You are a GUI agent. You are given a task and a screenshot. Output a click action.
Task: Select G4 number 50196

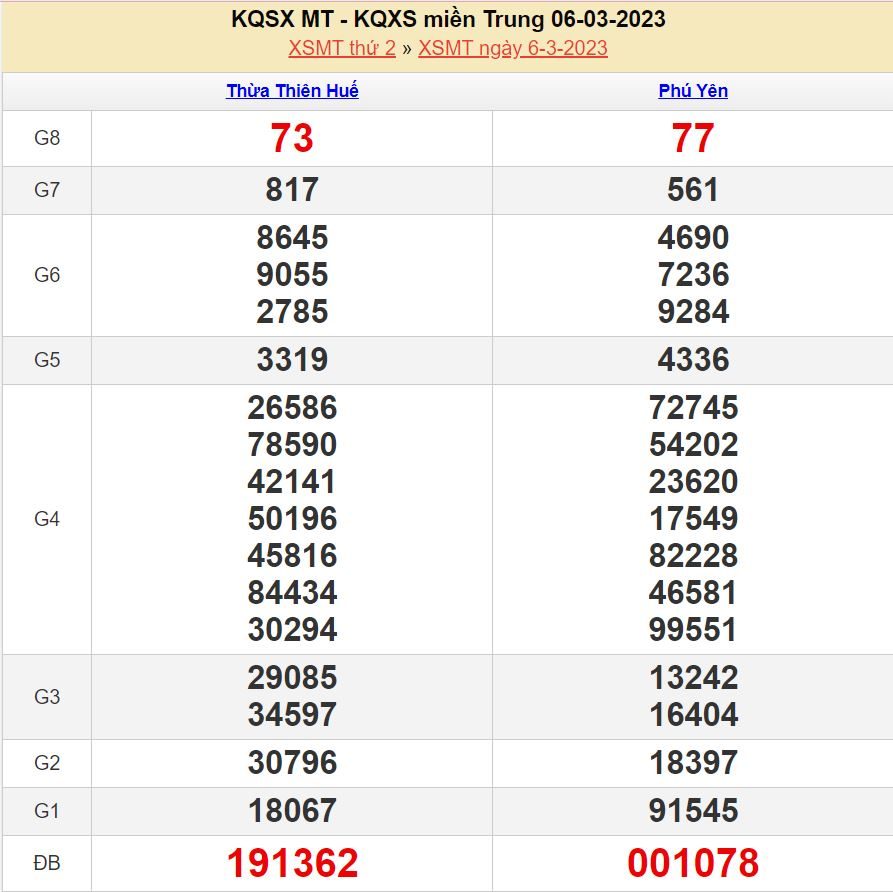click(292, 519)
